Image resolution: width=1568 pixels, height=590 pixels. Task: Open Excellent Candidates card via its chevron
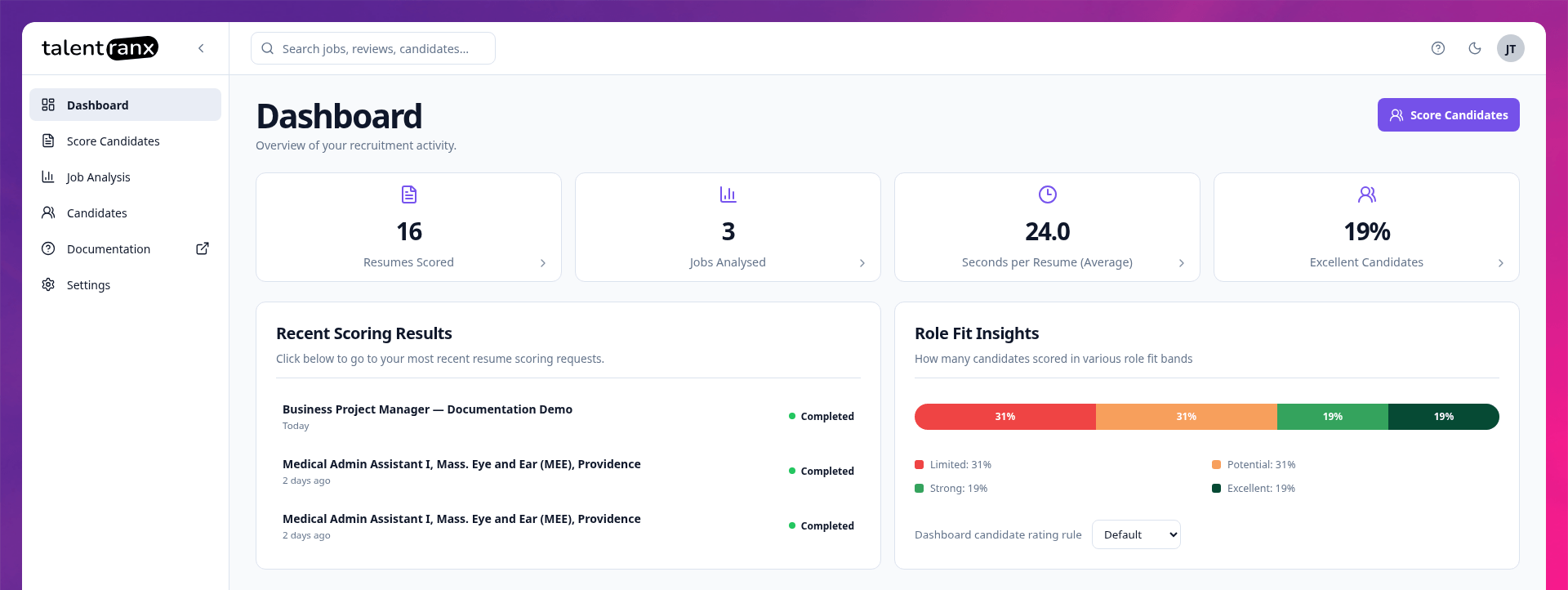(x=1501, y=263)
